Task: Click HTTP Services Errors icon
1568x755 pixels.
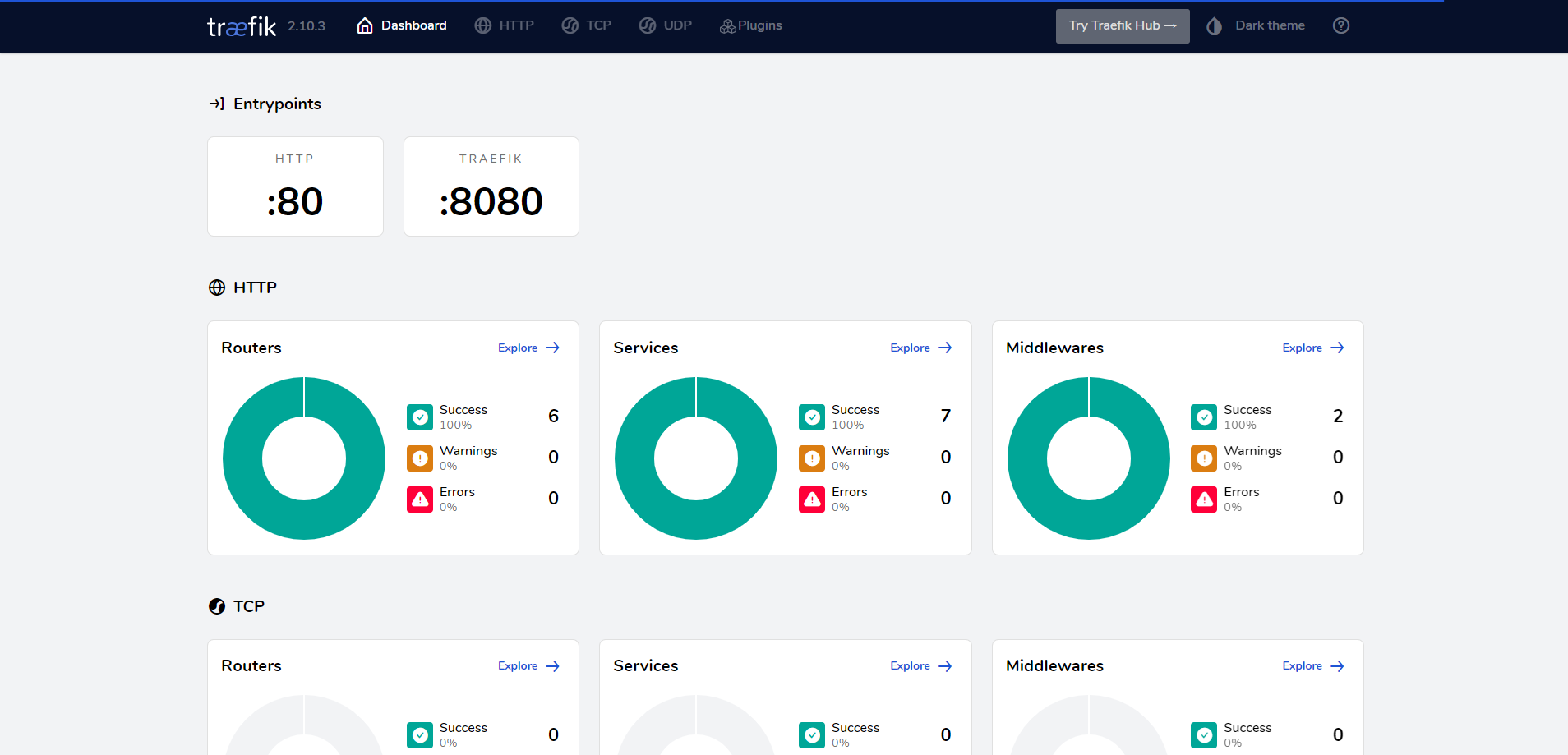Action: 812,499
